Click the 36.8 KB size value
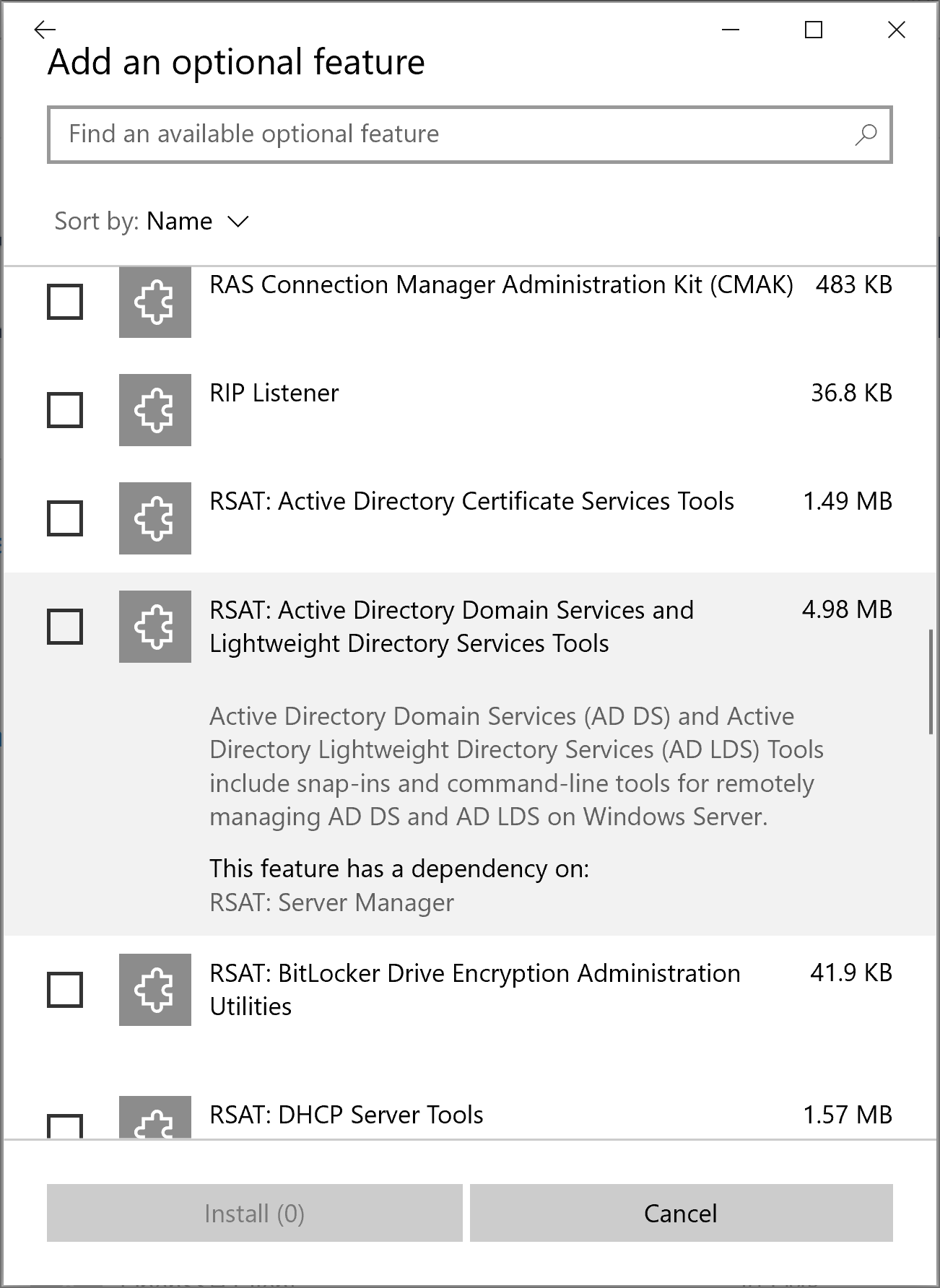 tap(852, 393)
